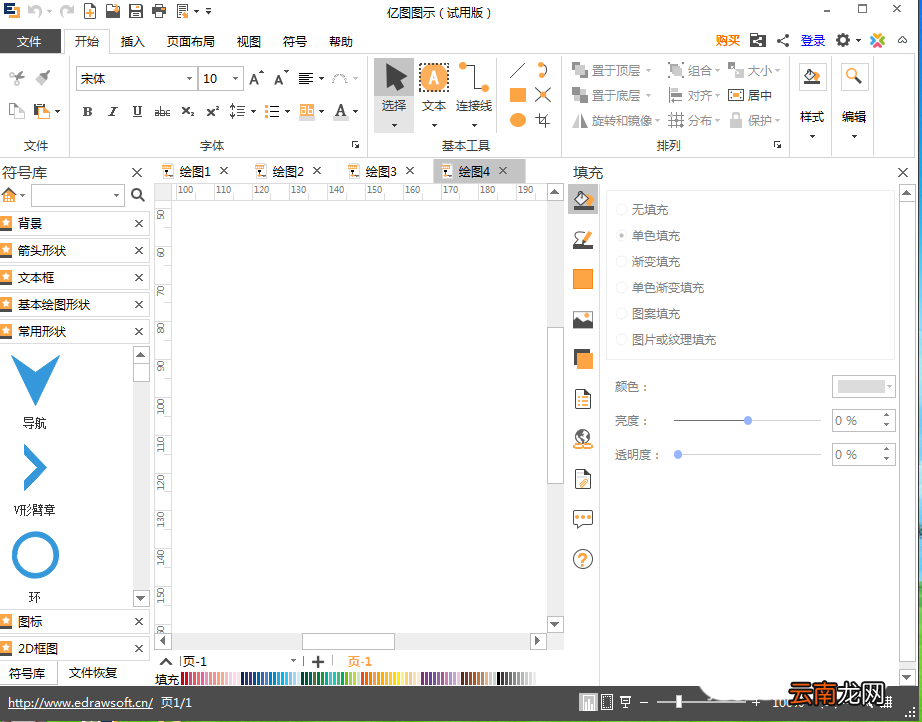922x722 pixels.
Task: Select the Gradient fill radio option
Action: pos(621,261)
